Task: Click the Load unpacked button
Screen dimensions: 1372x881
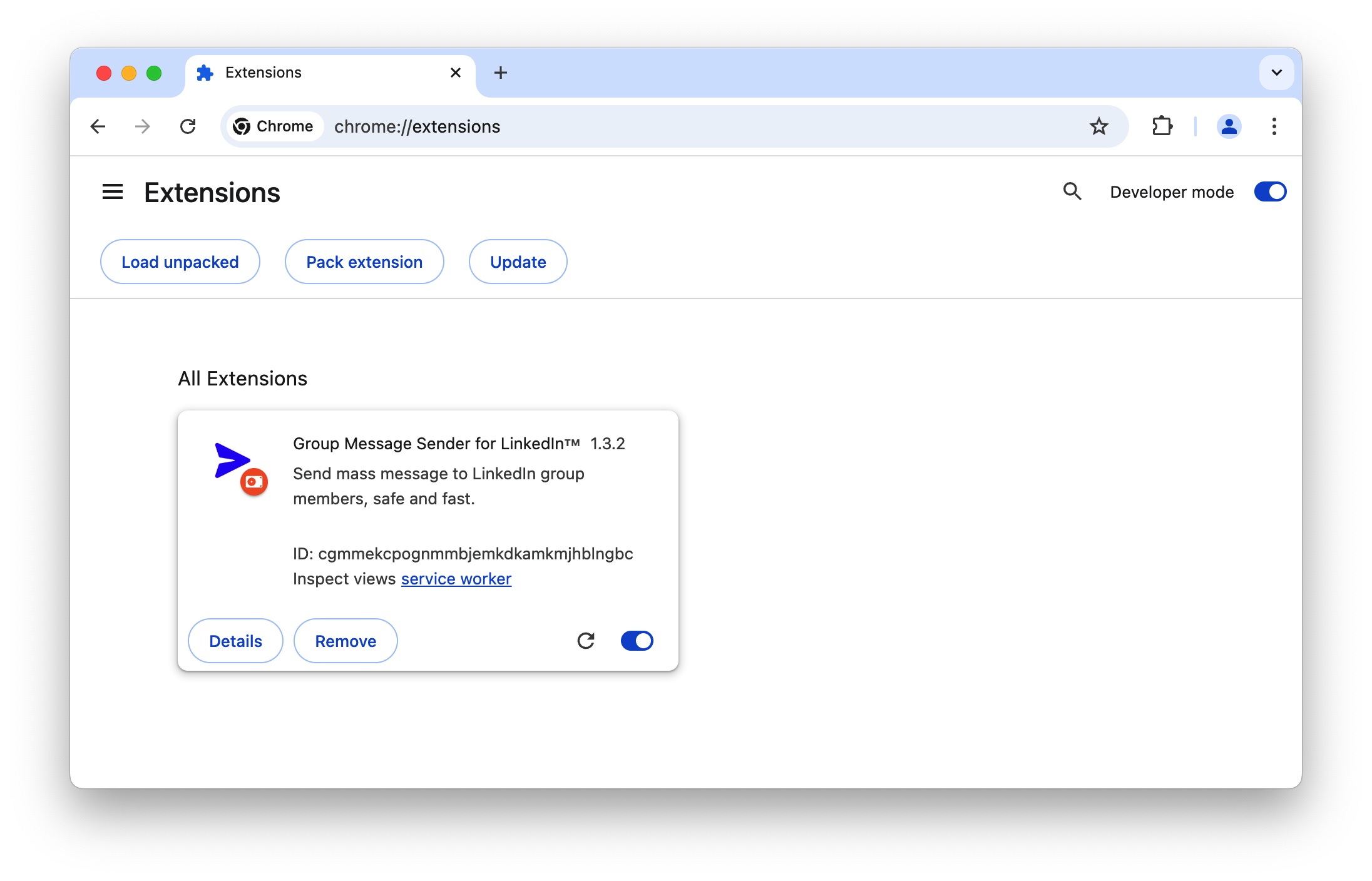Action: pos(180,262)
